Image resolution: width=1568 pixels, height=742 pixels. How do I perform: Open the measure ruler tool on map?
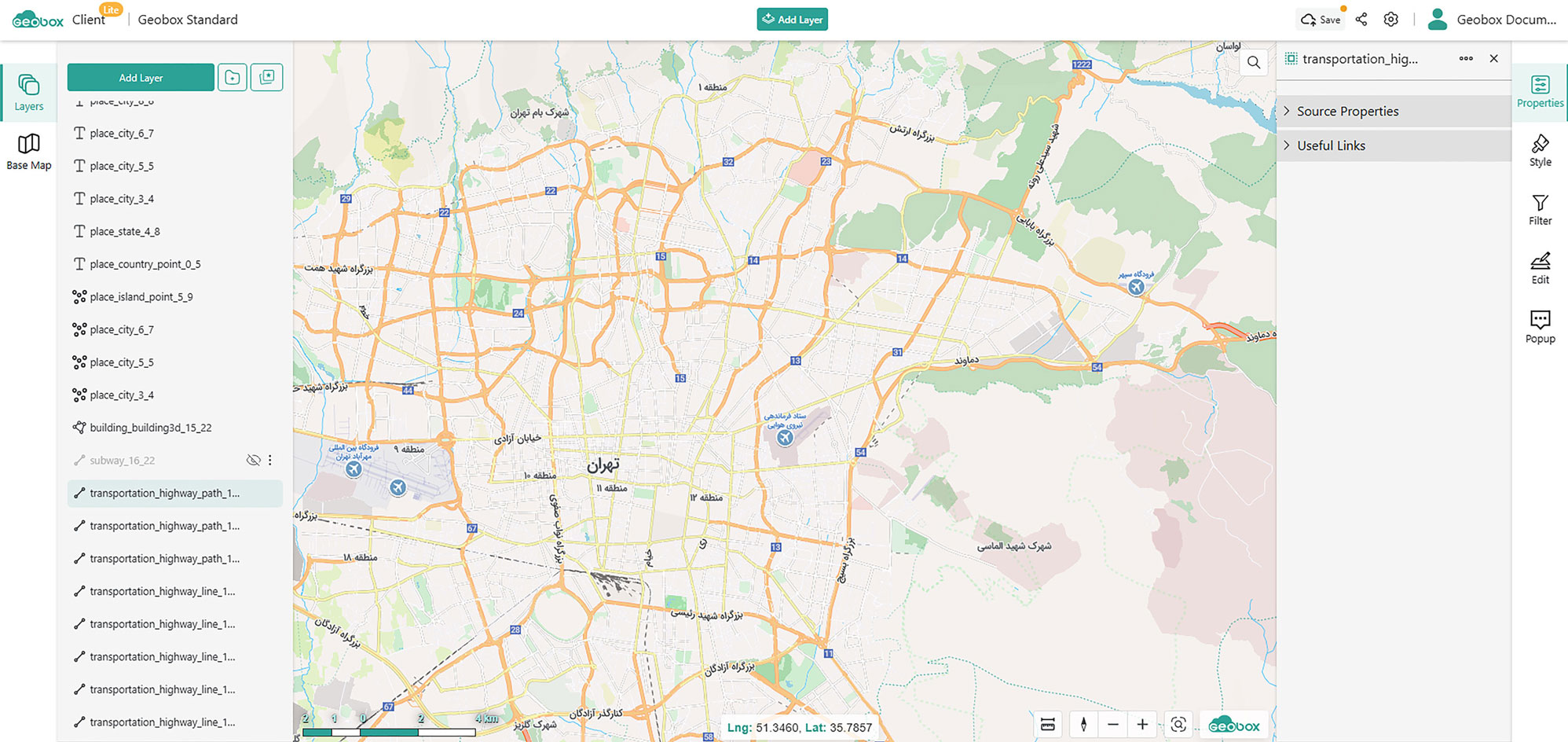tap(1048, 725)
